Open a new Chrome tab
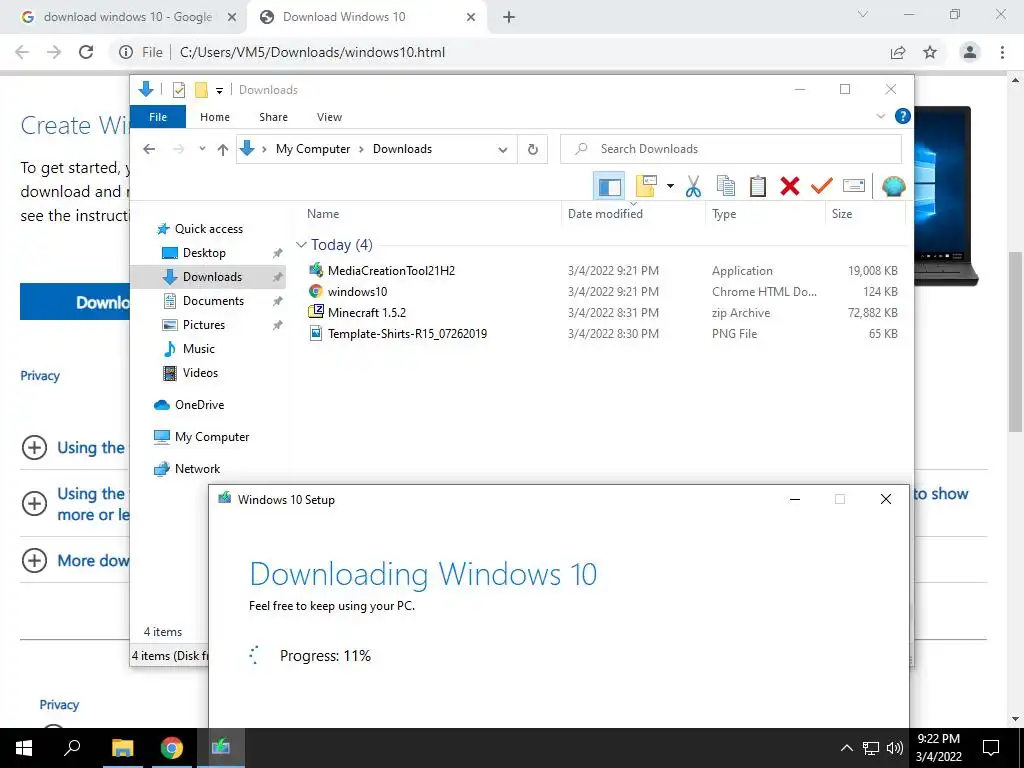This screenshot has height=768, width=1024. pyautogui.click(x=509, y=18)
